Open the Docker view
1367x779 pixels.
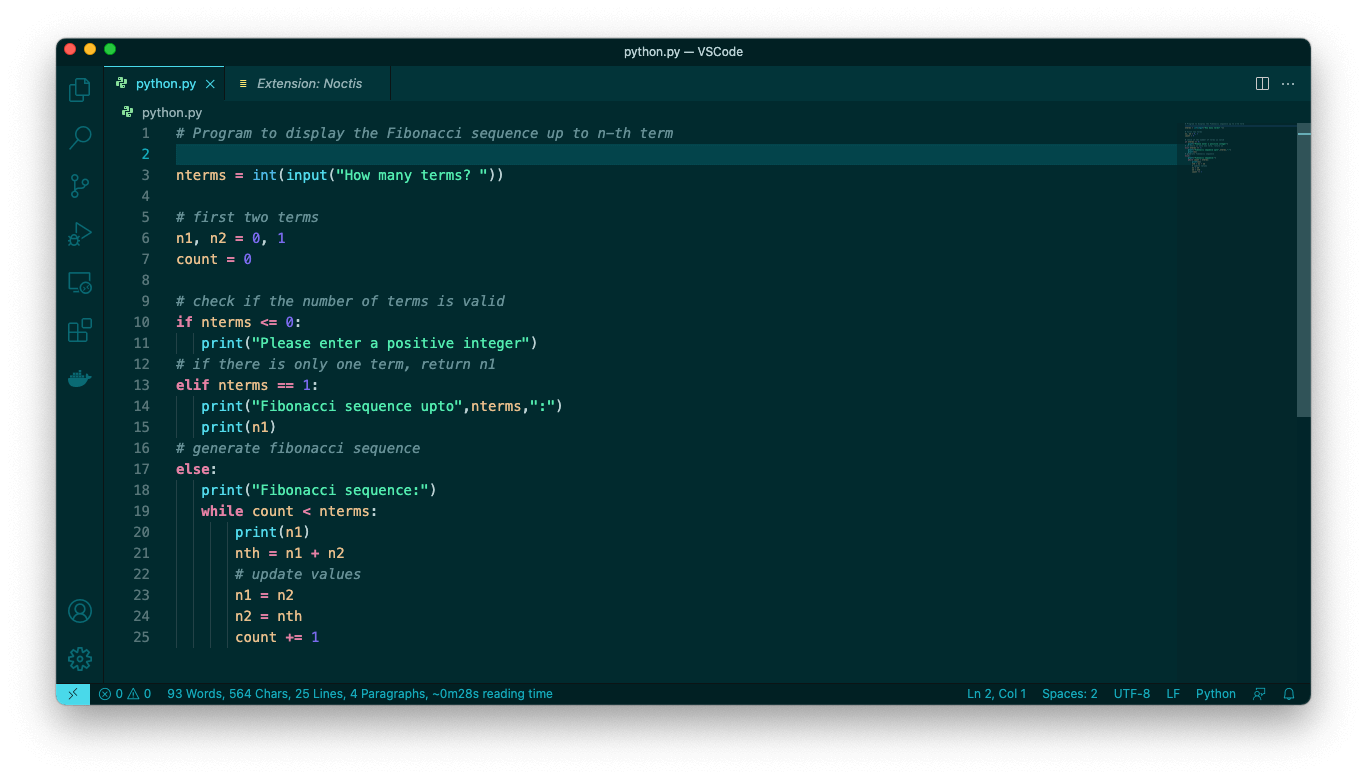[80, 379]
